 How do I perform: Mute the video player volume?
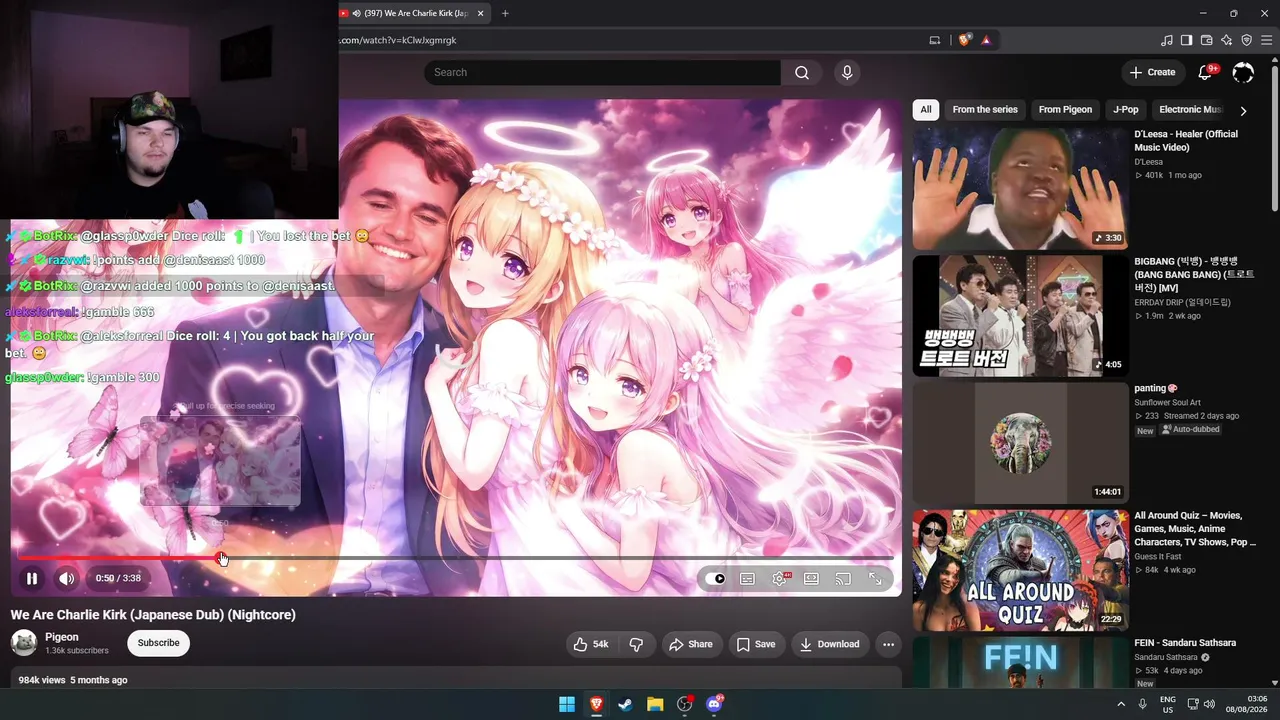[x=66, y=578]
